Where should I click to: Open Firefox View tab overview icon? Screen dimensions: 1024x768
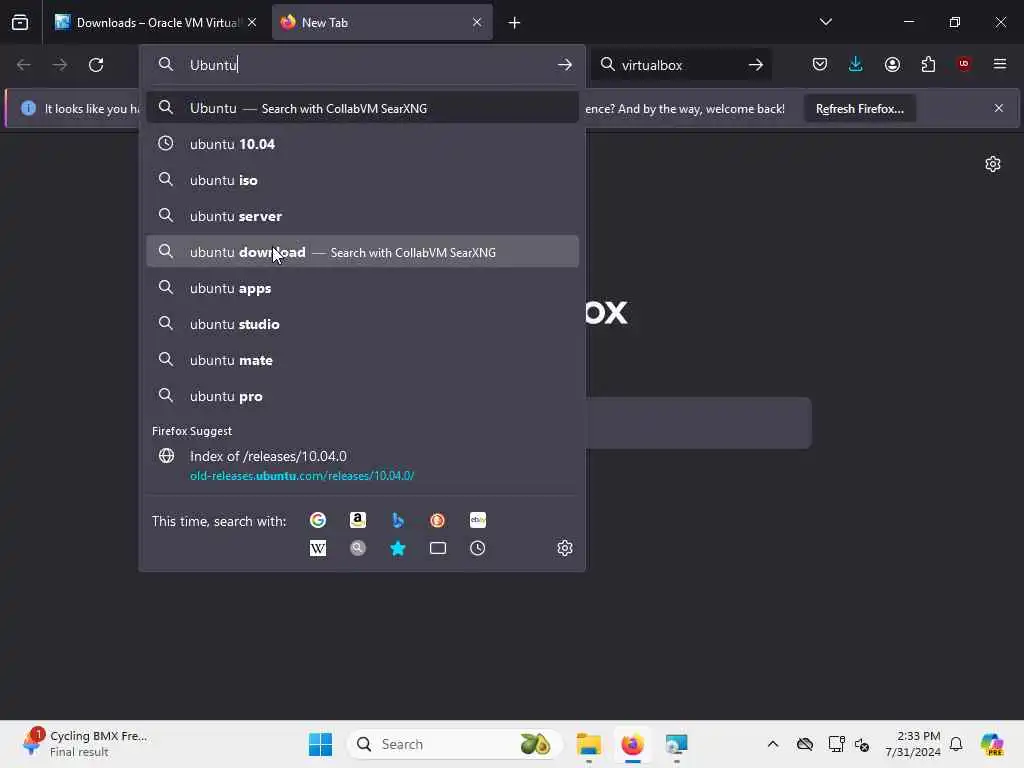tap(20, 23)
